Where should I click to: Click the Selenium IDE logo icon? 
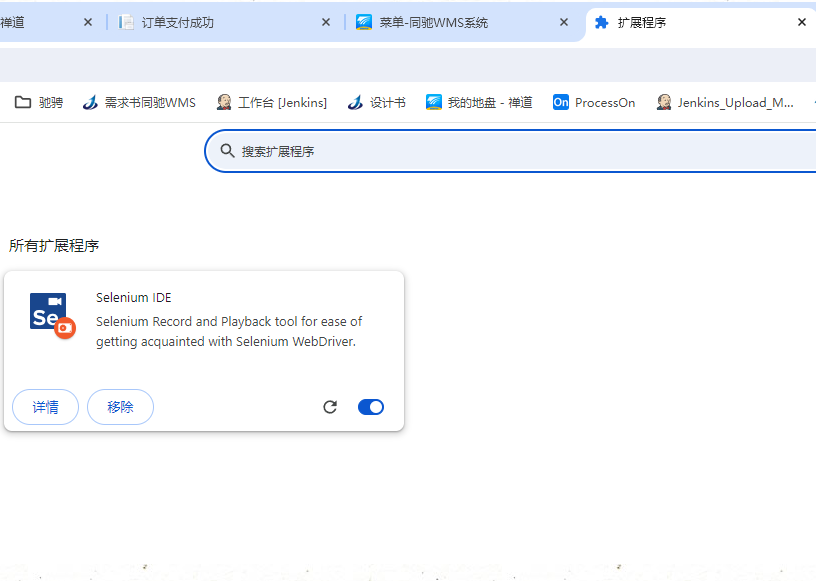pyautogui.click(x=53, y=315)
